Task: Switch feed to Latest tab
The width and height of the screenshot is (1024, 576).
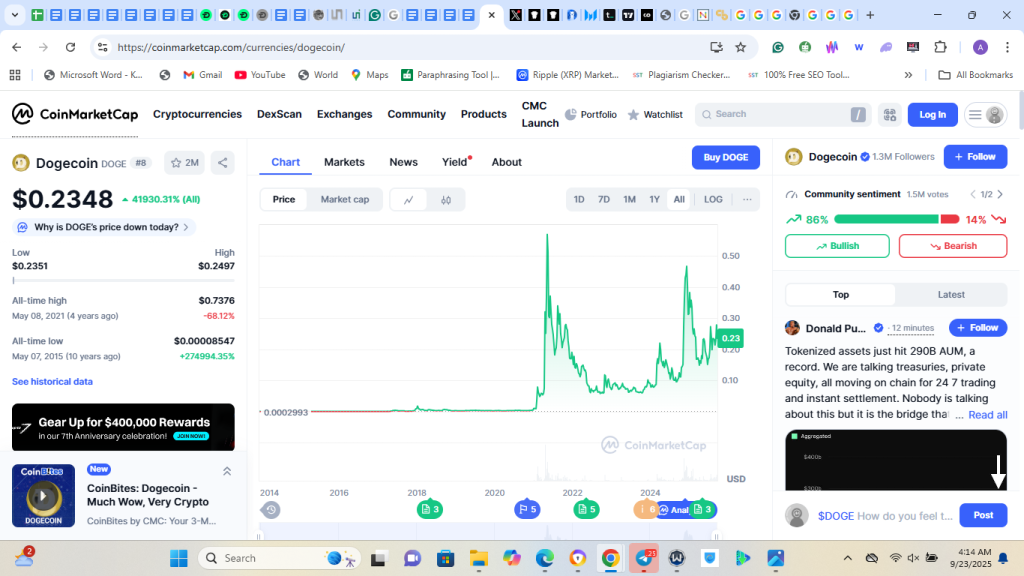Action: [x=951, y=295]
